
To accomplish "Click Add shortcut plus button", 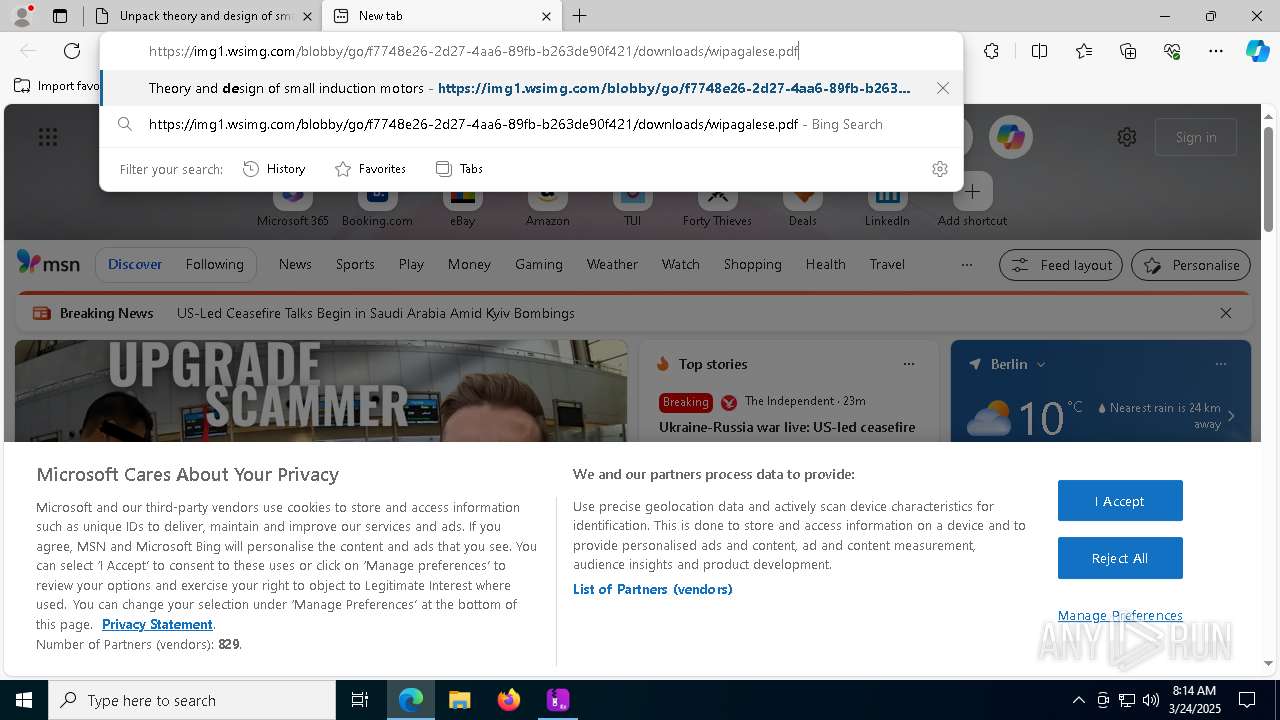I will pyautogui.click(x=972, y=192).
